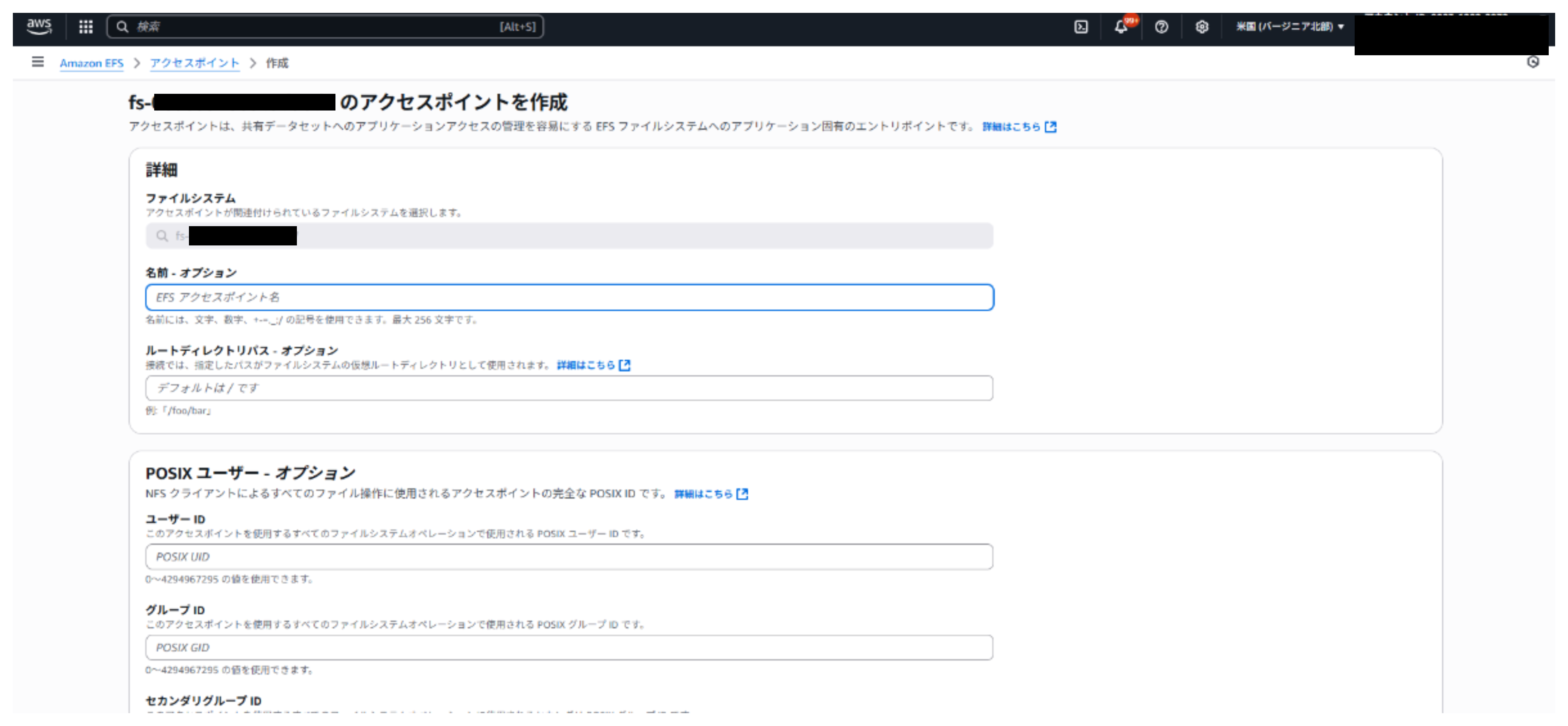Click the POSIX UID input field

tap(569, 557)
